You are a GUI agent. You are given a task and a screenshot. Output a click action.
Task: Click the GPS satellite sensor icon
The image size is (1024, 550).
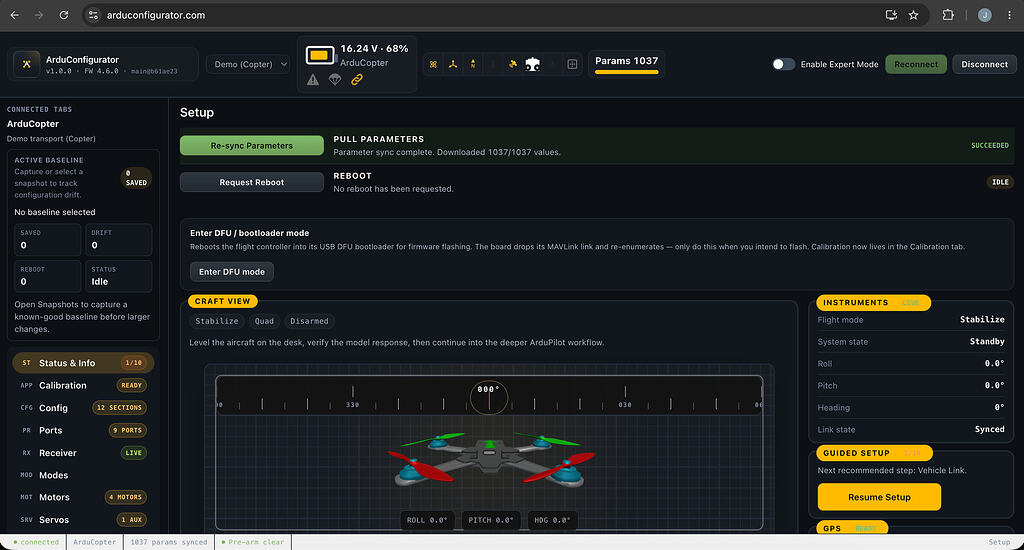click(x=513, y=64)
